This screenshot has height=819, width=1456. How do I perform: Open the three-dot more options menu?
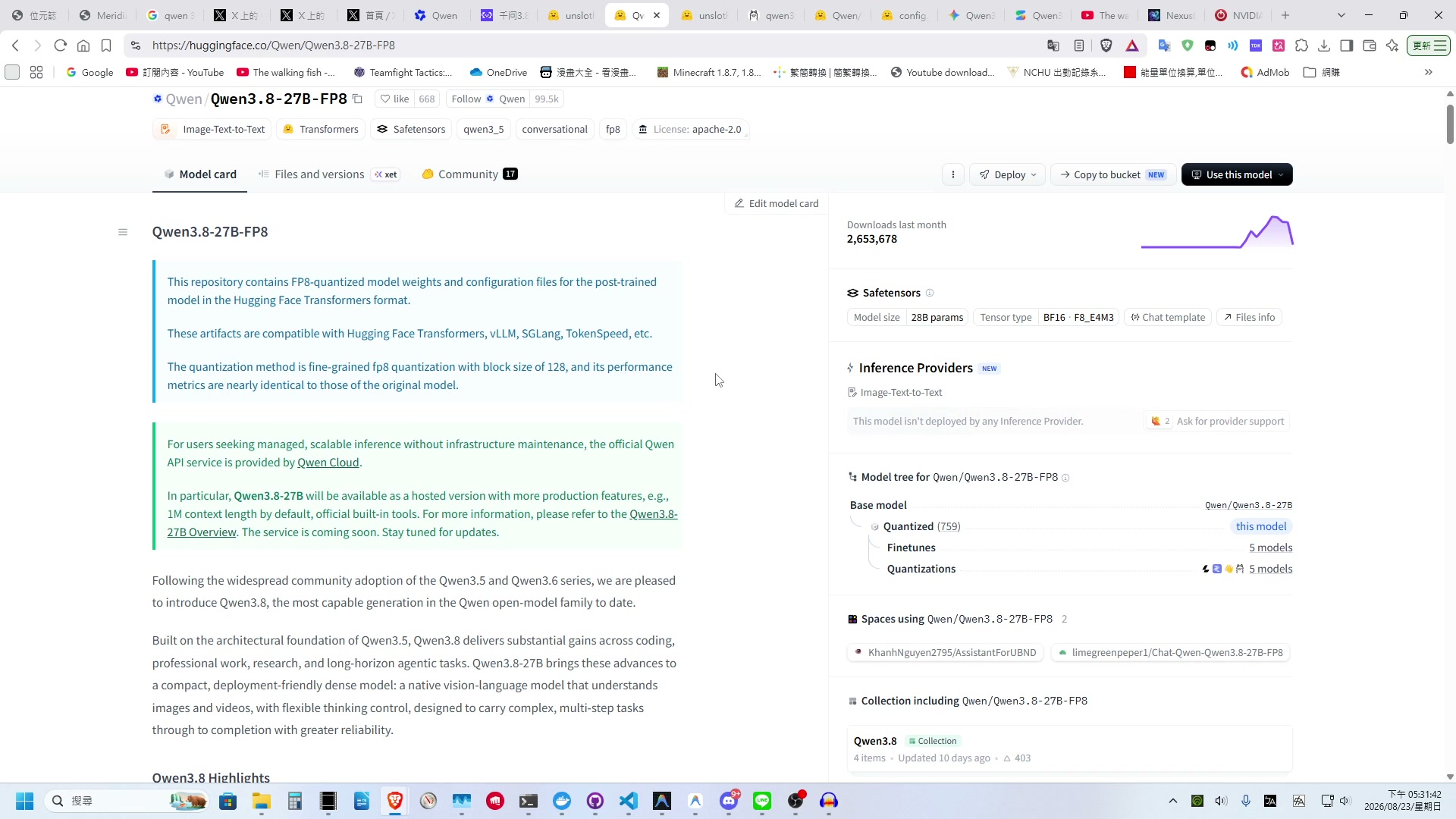tap(953, 175)
